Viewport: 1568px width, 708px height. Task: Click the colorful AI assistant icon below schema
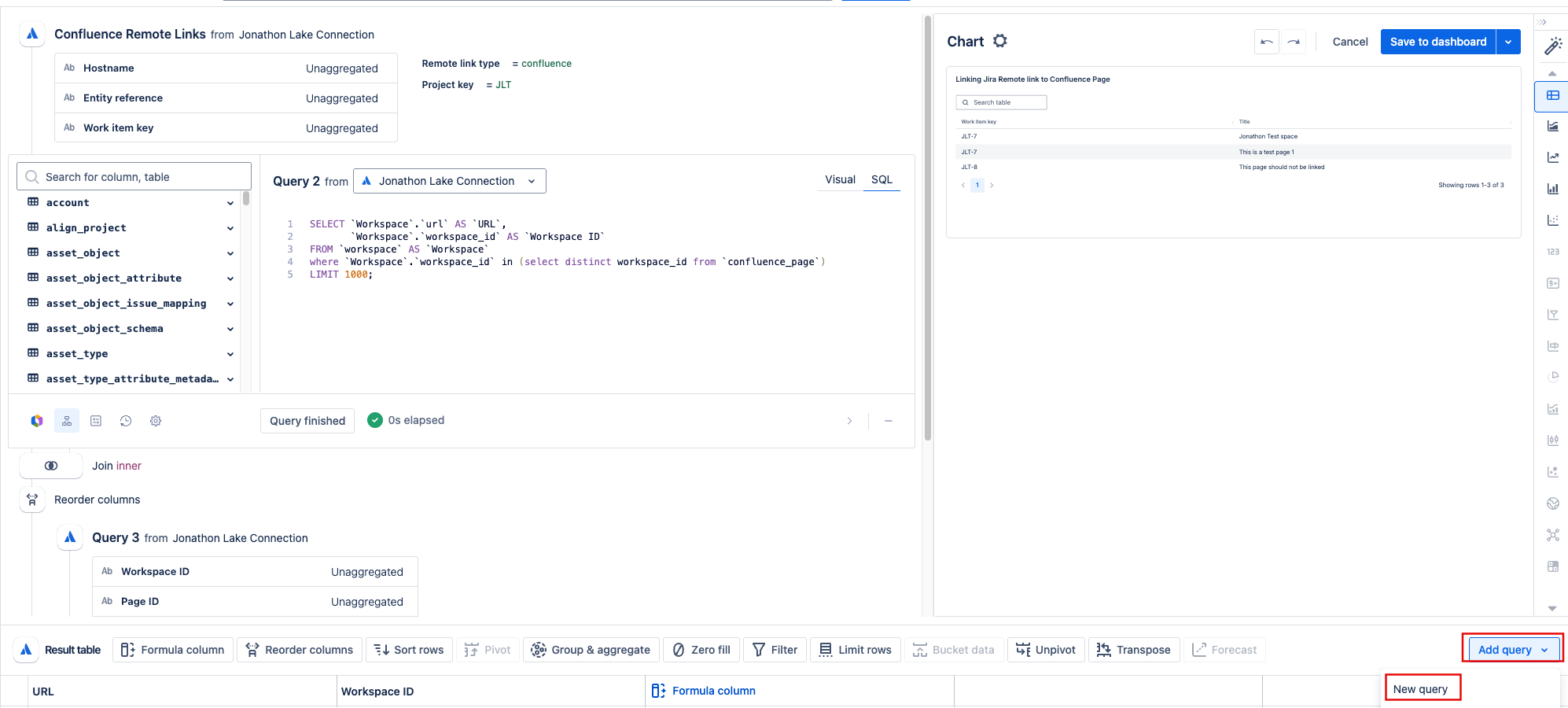point(37,421)
